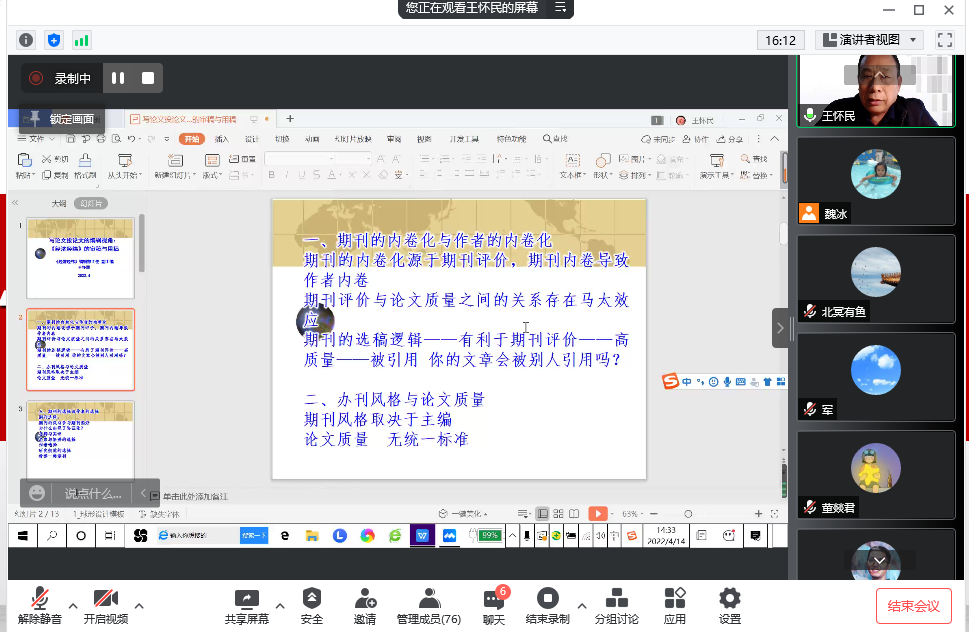Stop the recording with square button
The height and width of the screenshot is (632, 969).
click(x=148, y=78)
